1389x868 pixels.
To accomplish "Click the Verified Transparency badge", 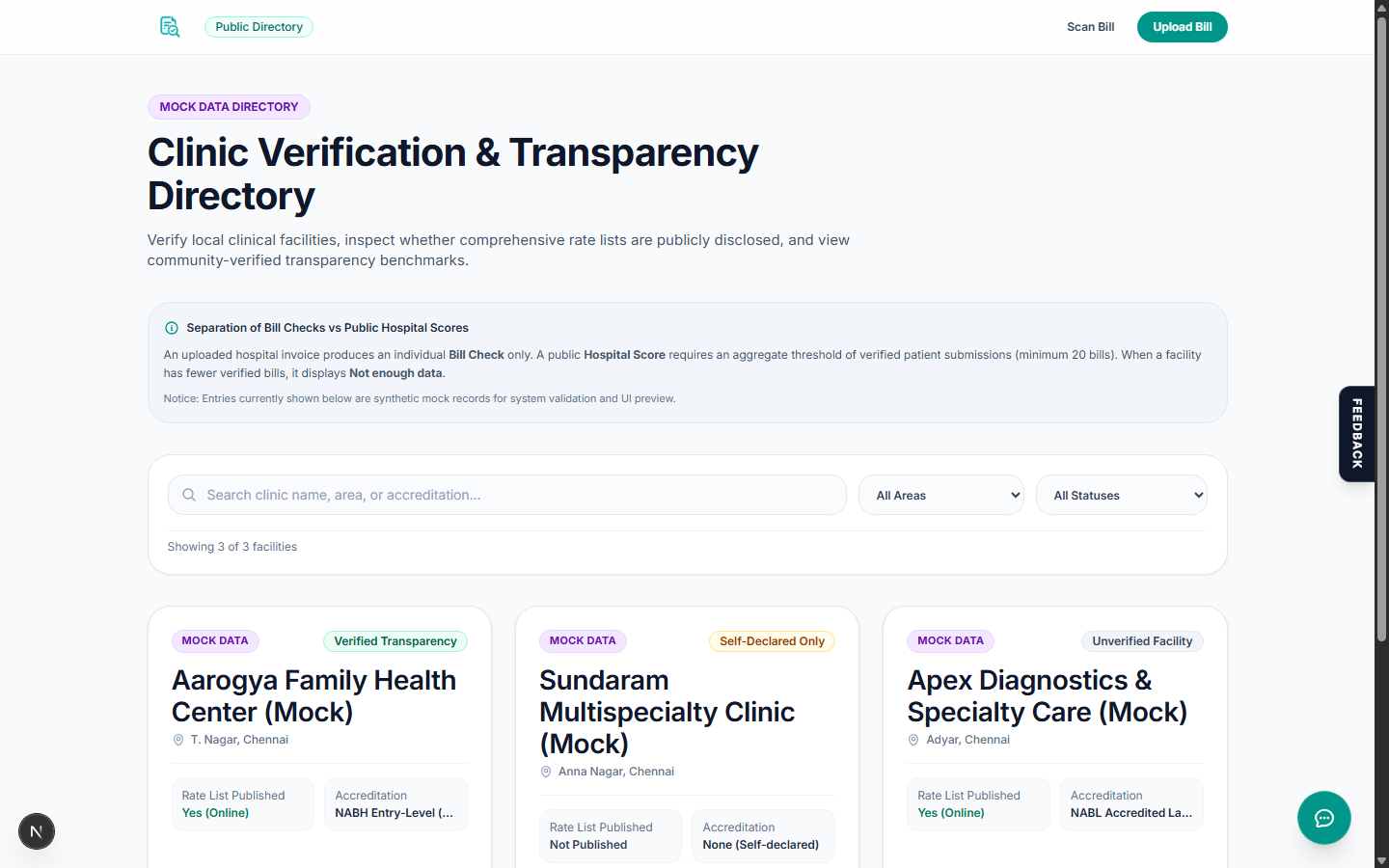I will coord(395,641).
